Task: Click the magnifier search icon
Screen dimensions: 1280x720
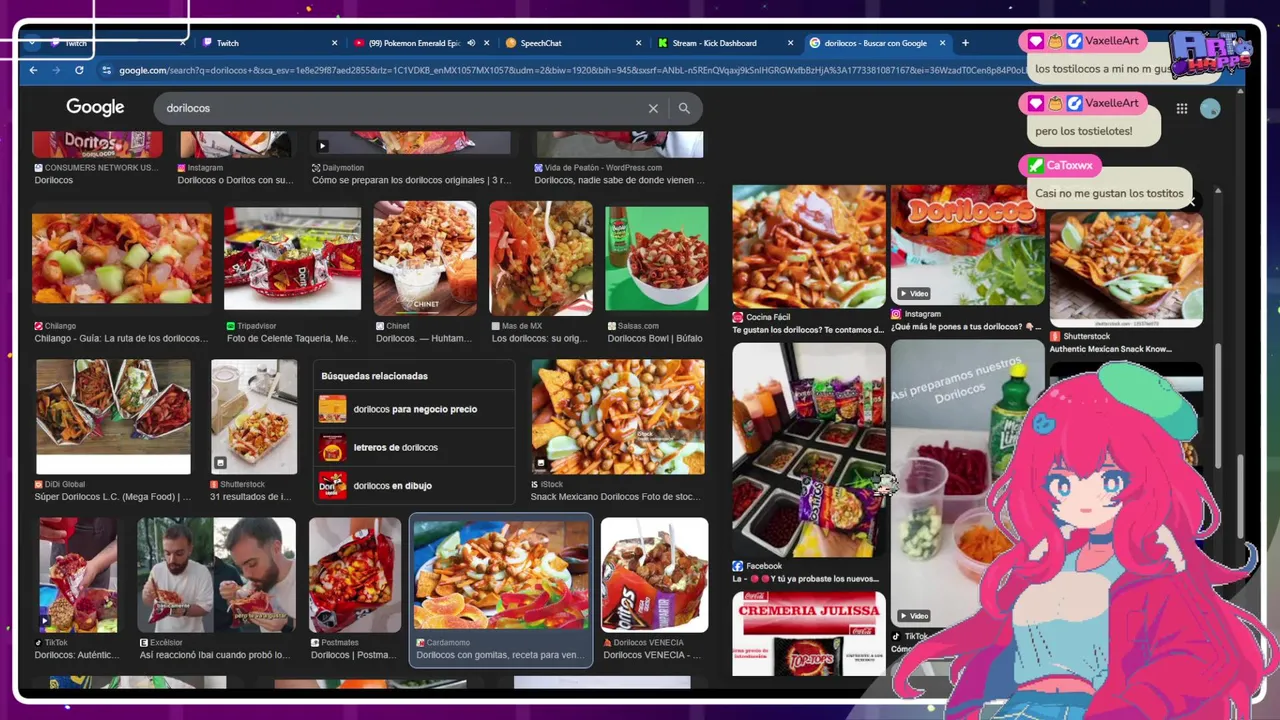Action: pos(684,108)
